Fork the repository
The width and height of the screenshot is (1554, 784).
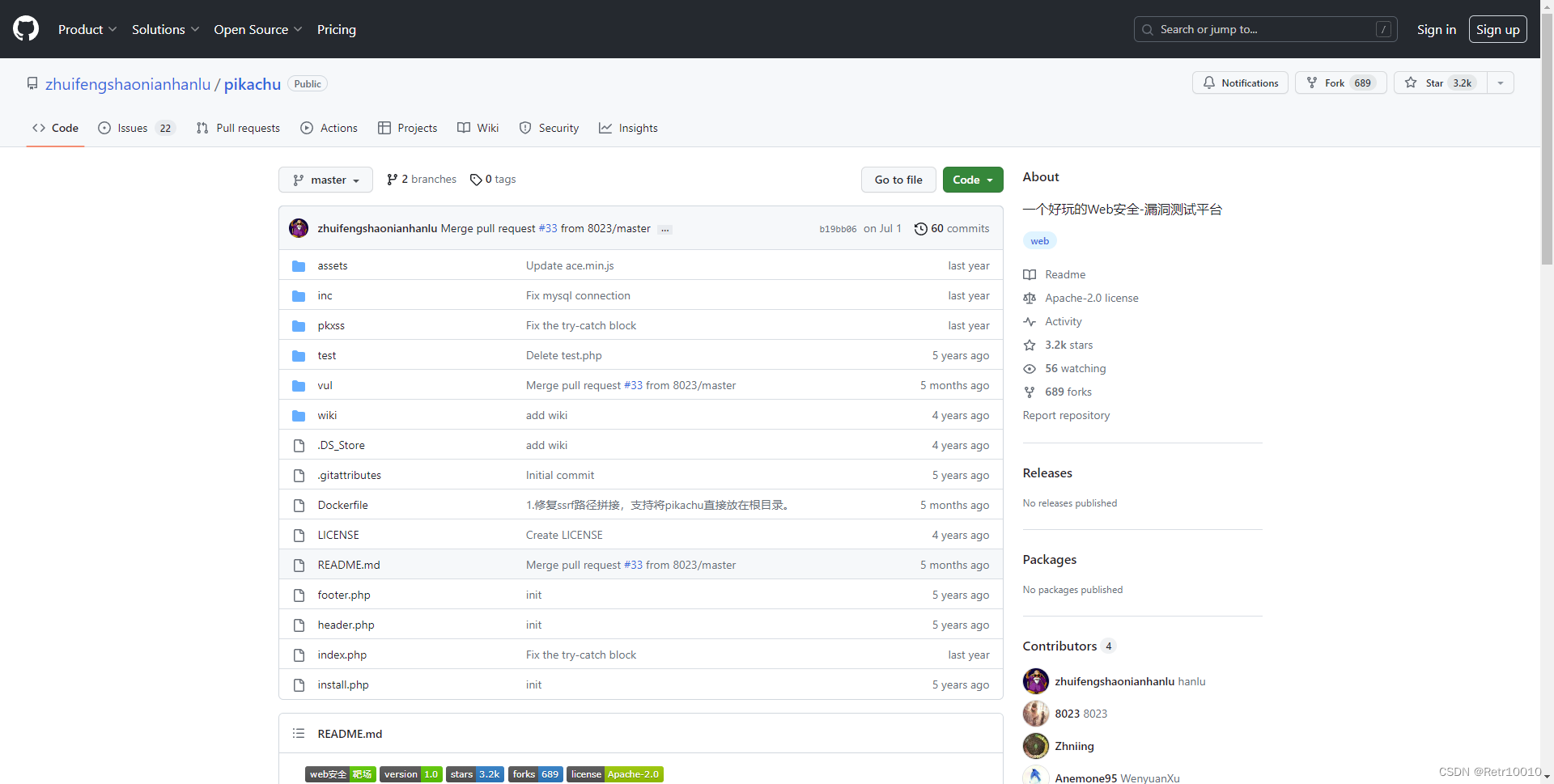click(1341, 83)
